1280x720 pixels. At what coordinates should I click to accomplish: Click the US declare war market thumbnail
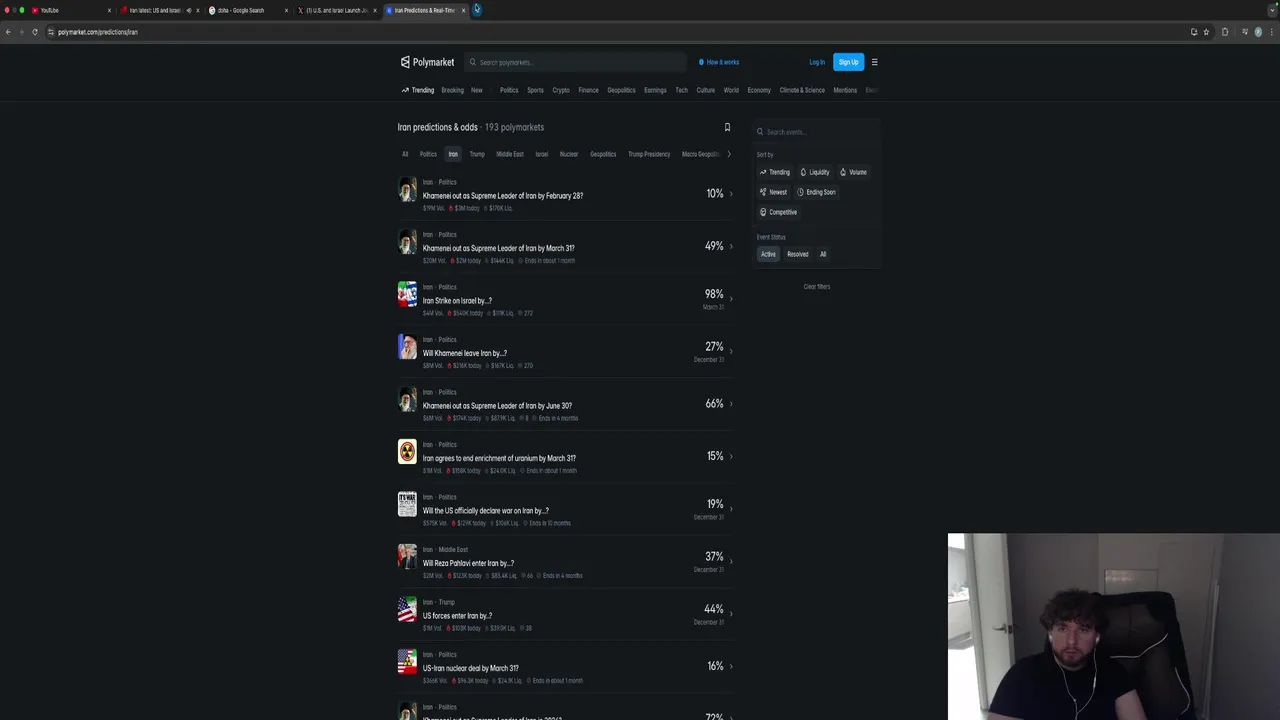click(x=407, y=504)
